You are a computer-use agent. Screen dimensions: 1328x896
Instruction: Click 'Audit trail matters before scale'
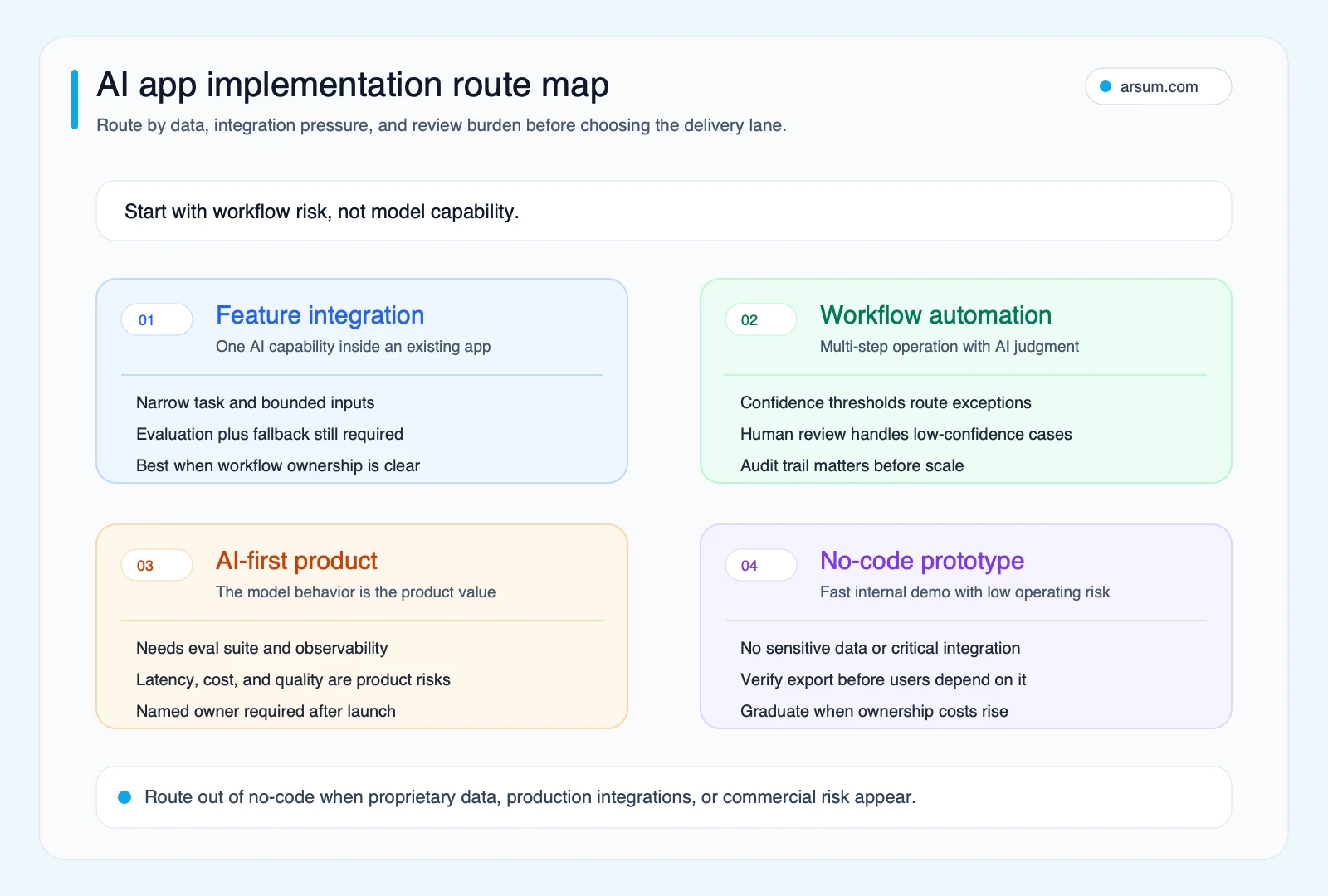tap(852, 465)
